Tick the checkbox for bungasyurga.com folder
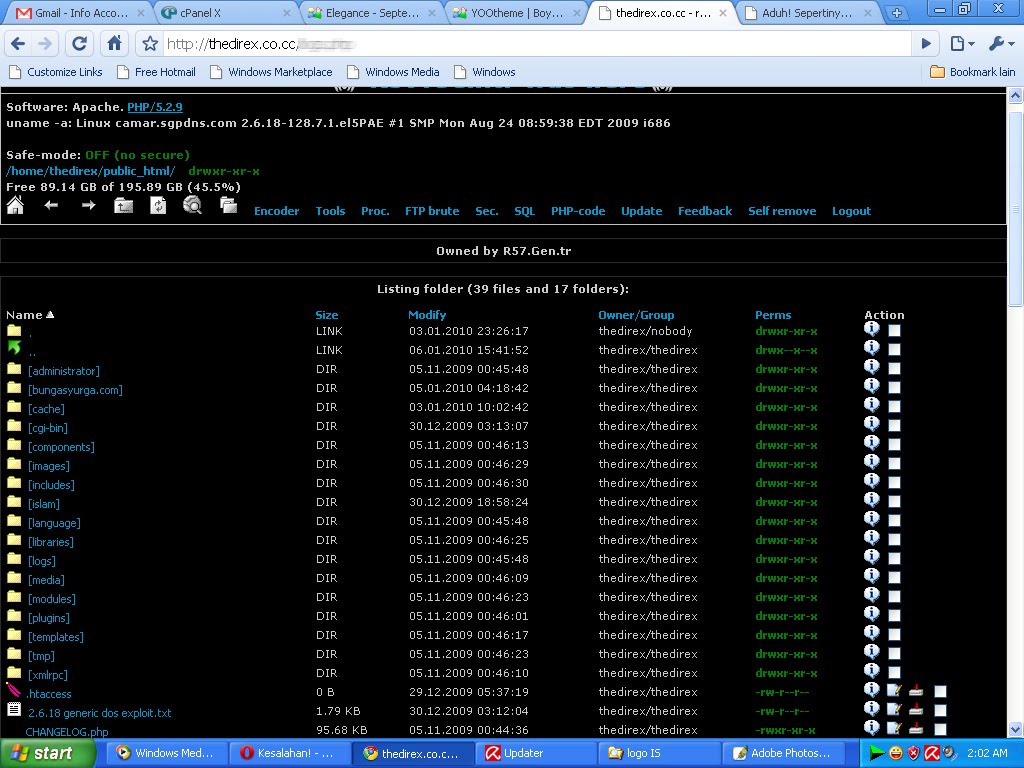This screenshot has height=768, width=1024. click(894, 388)
